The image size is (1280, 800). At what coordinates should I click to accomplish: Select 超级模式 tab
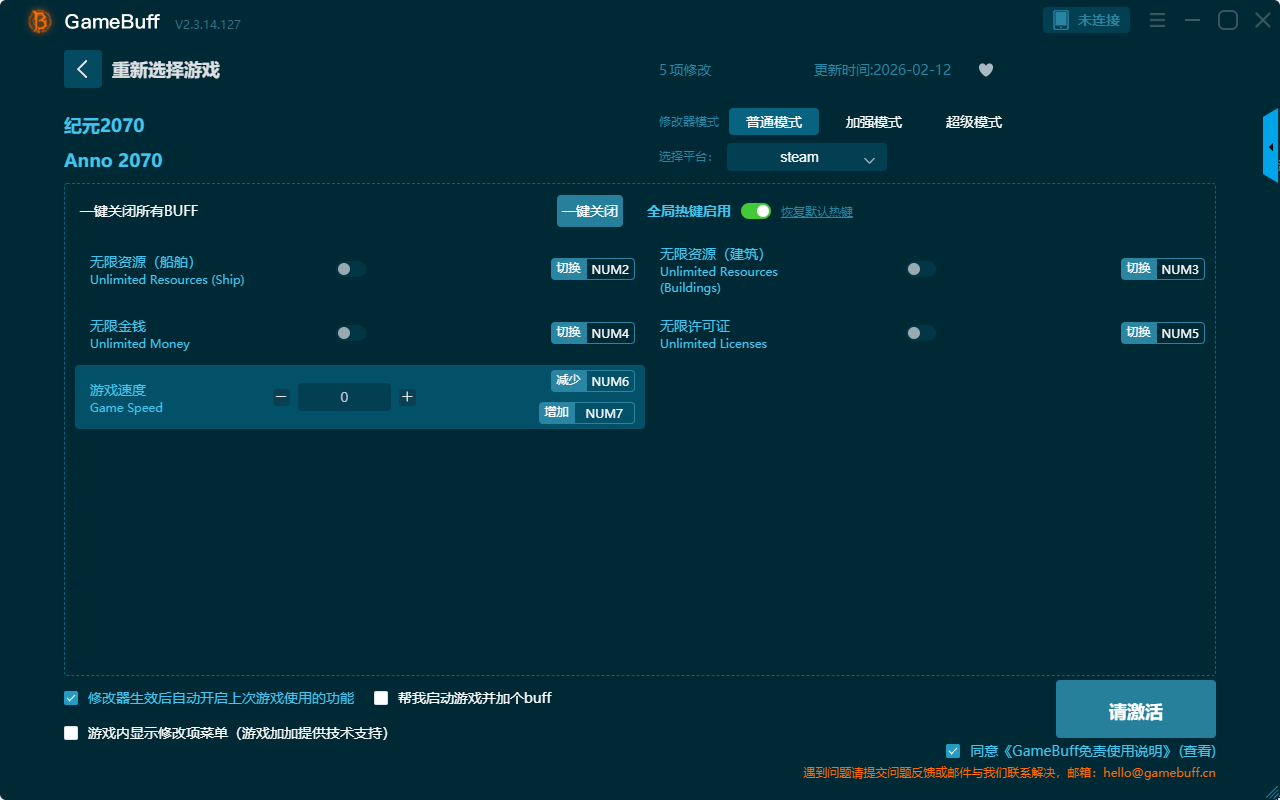coord(973,122)
